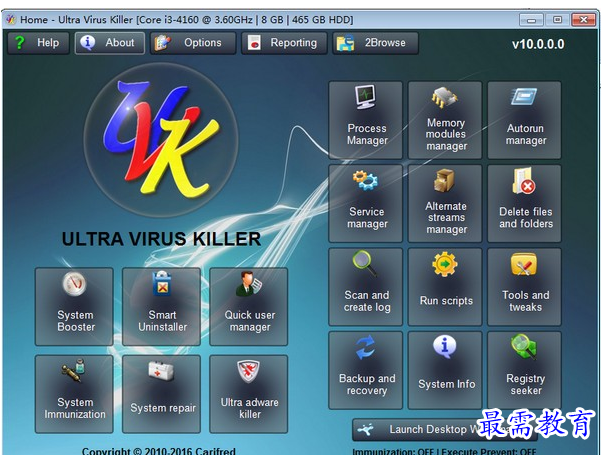This screenshot has width=601, height=455.
Task: Maximize the Ultra Virus Killer window
Action: point(557,20)
